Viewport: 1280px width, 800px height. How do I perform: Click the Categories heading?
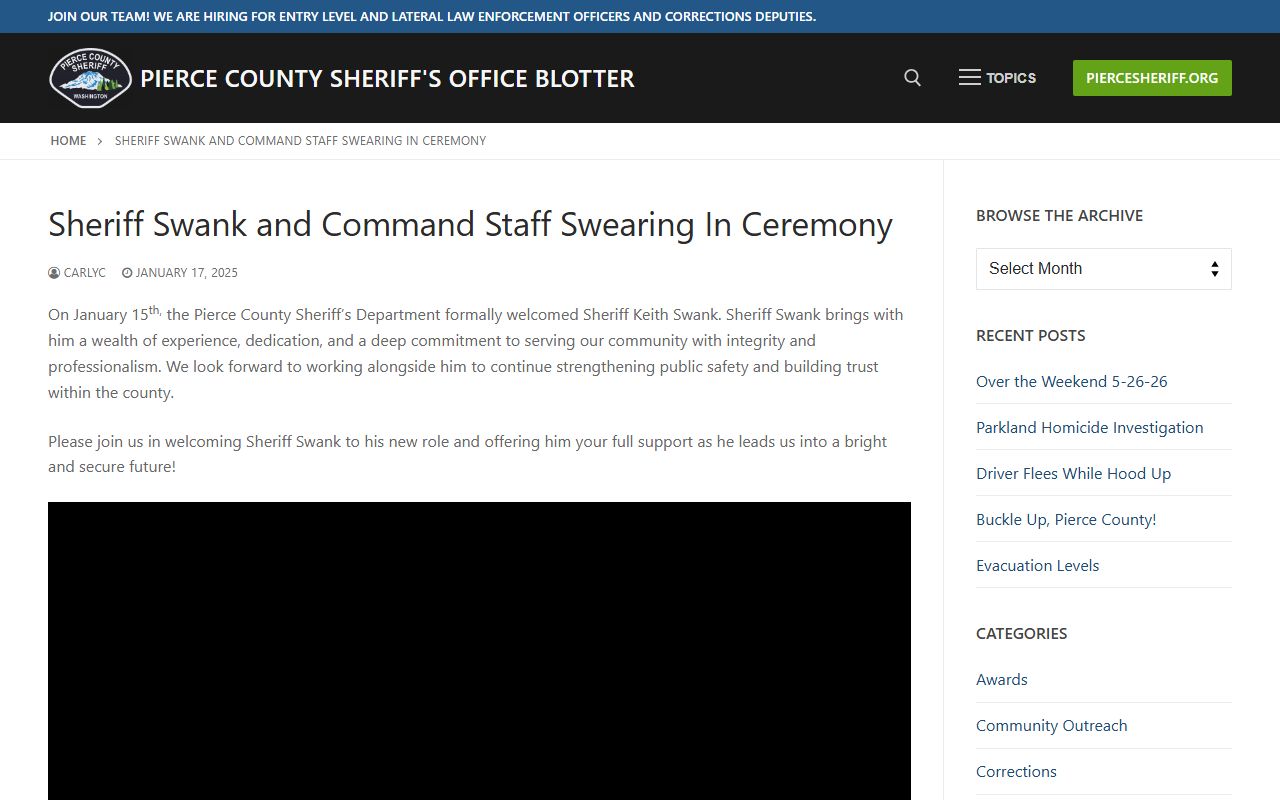pos(1021,633)
